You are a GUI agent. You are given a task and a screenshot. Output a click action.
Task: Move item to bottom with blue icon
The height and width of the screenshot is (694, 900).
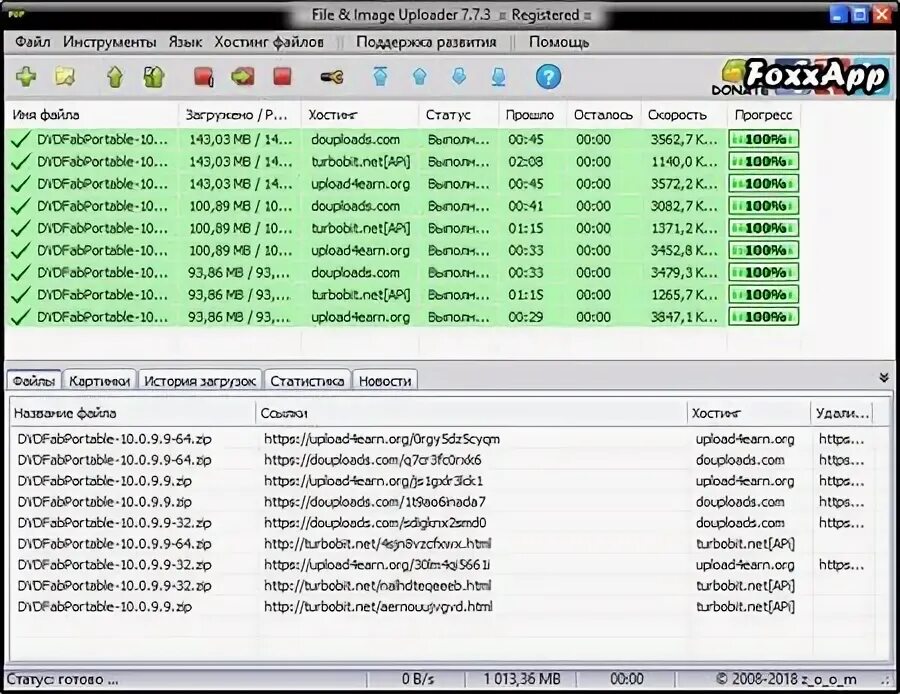[499, 76]
